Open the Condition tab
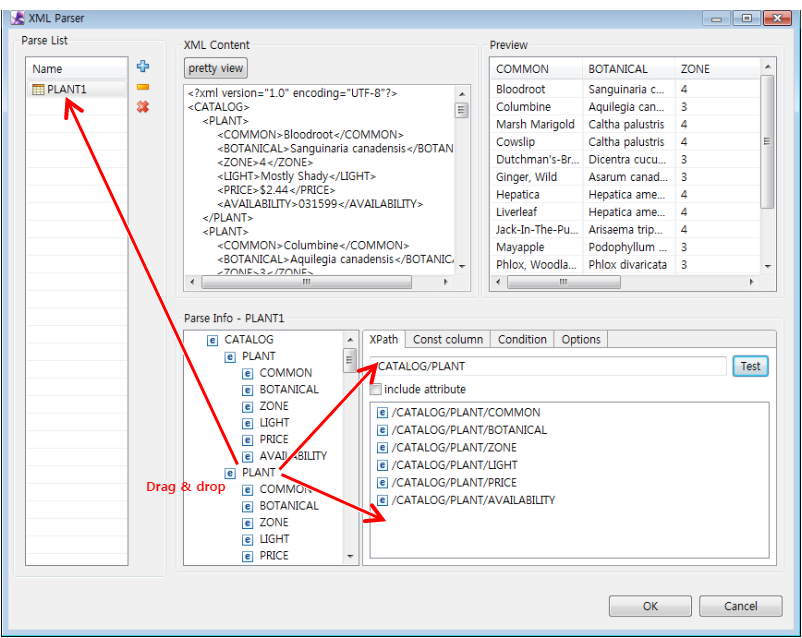Viewport: 802px width, 638px height. [522, 340]
